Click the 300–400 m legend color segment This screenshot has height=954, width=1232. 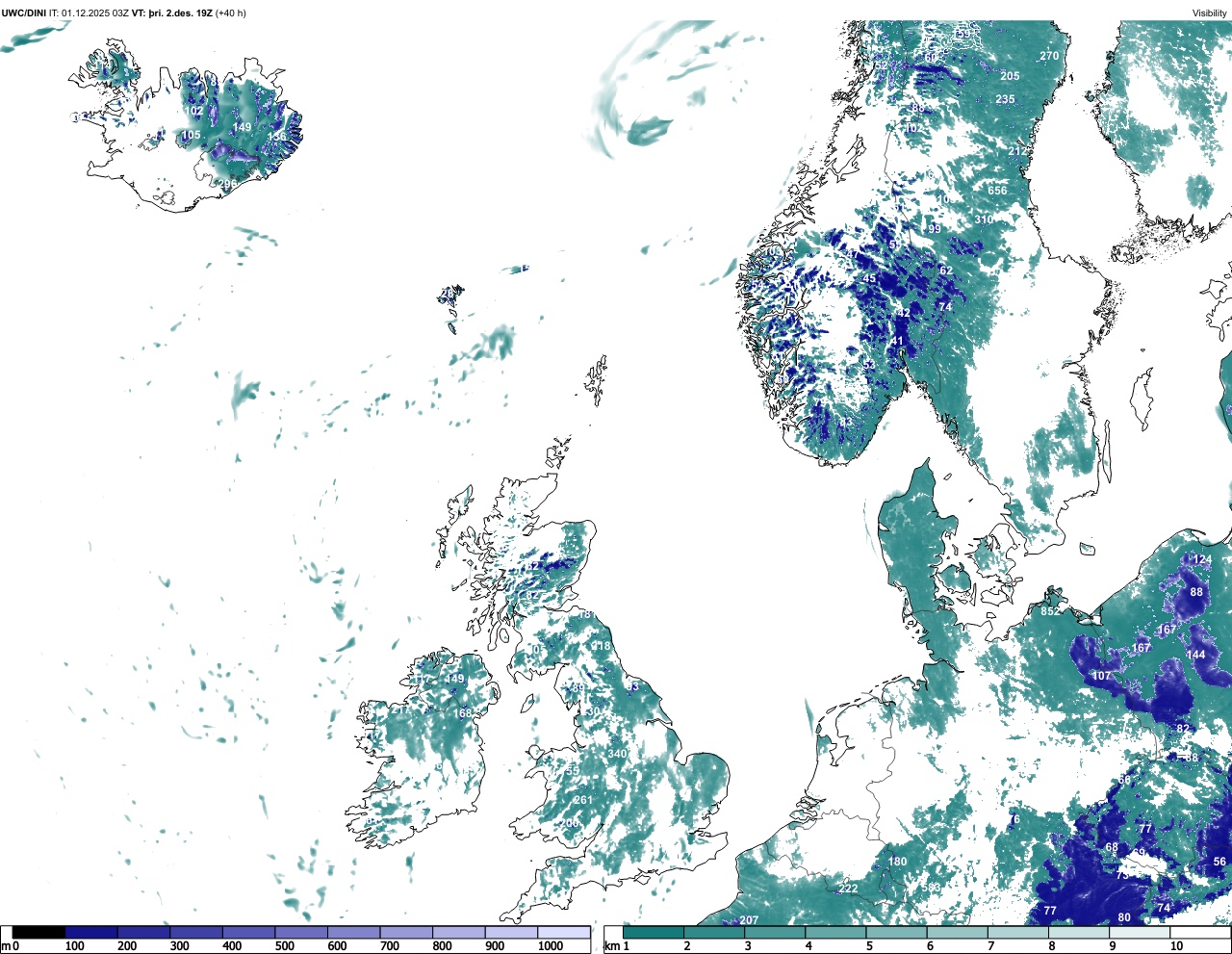(x=196, y=933)
